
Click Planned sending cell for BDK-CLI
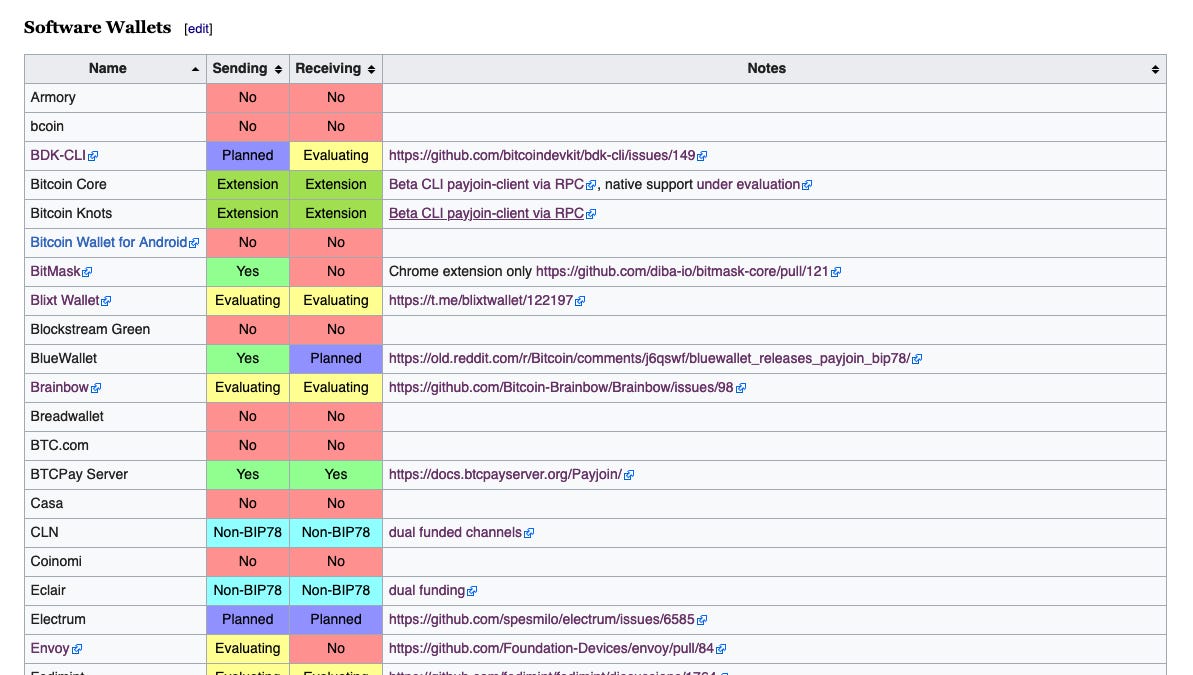(247, 155)
